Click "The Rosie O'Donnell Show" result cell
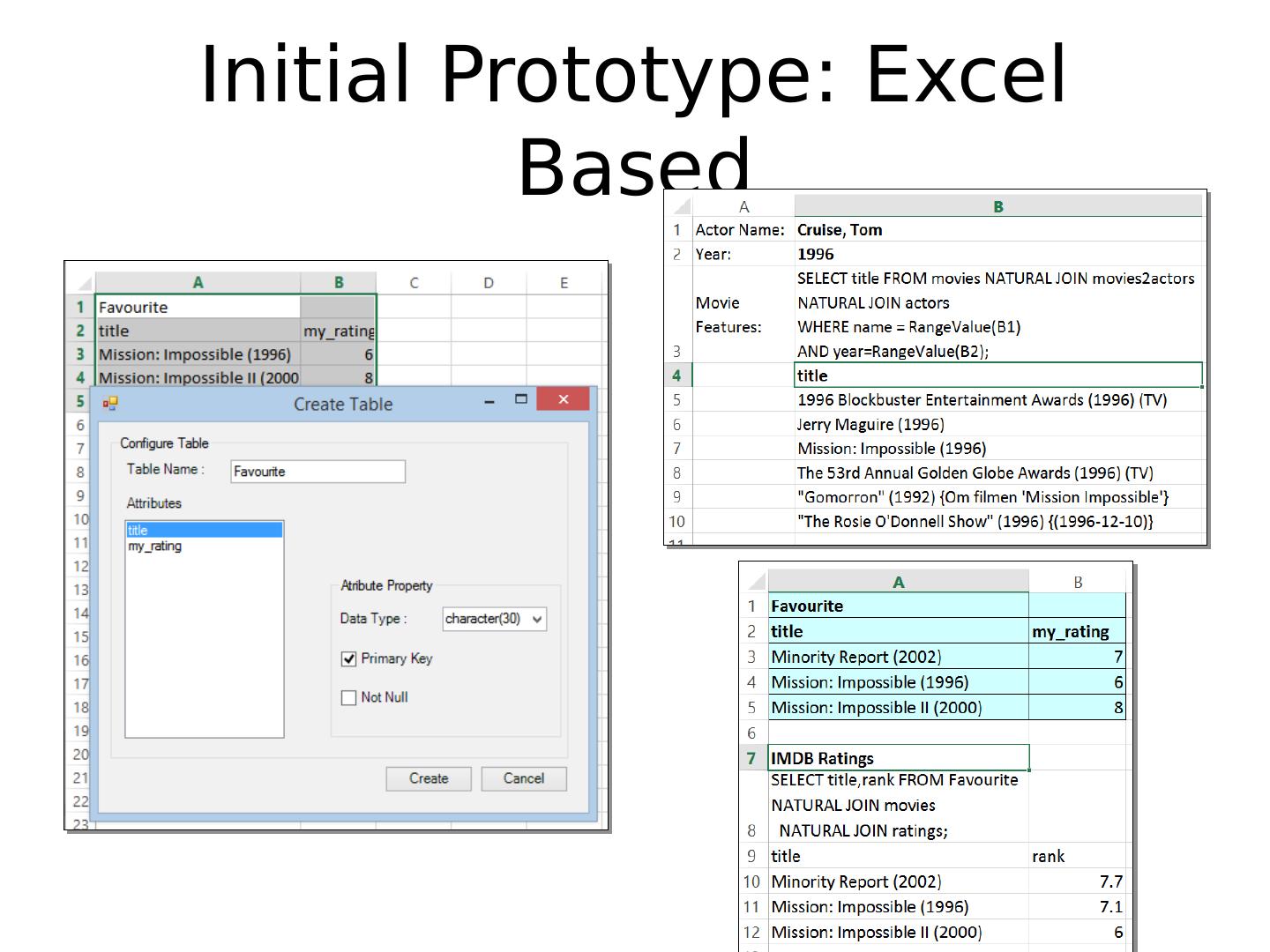This screenshot has height=952, width=1270. (x=999, y=522)
